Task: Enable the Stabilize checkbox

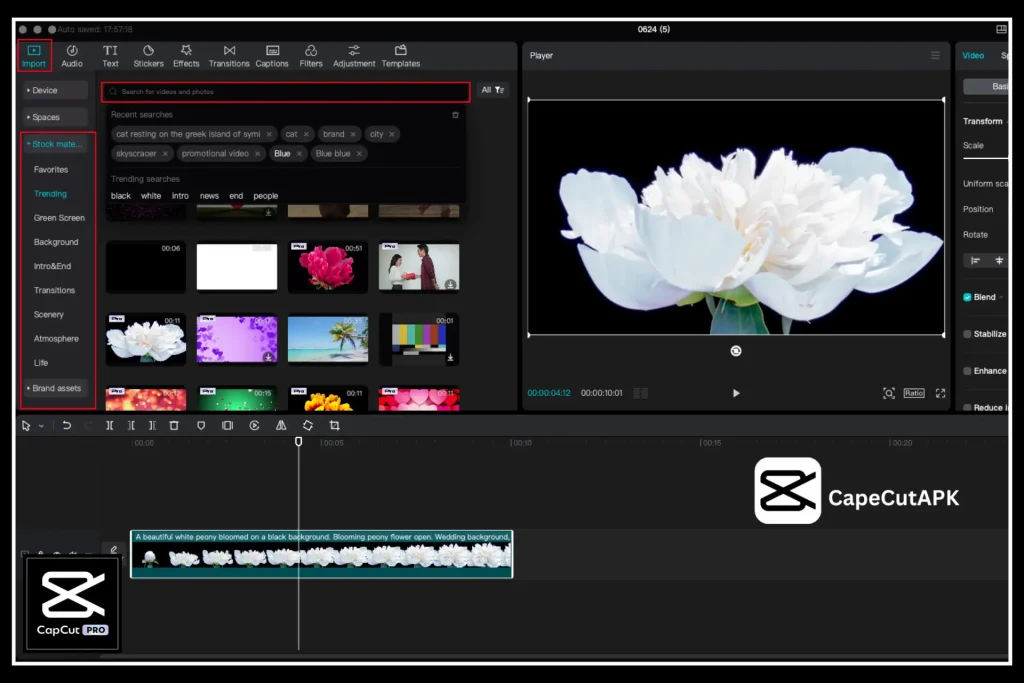Action: click(967, 334)
